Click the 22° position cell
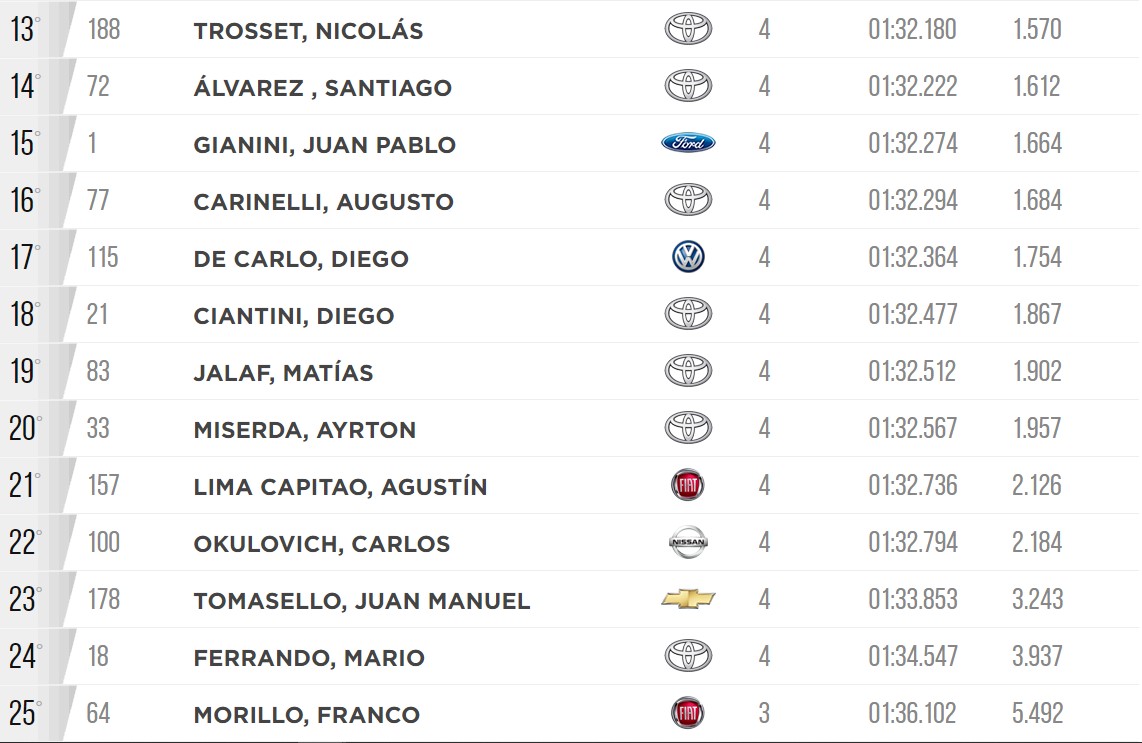Viewport: 1142px width, 743px height. [25, 542]
